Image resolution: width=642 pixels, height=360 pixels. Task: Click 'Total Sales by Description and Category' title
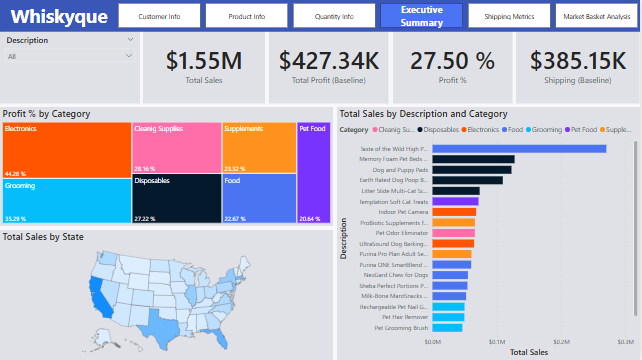click(x=423, y=114)
